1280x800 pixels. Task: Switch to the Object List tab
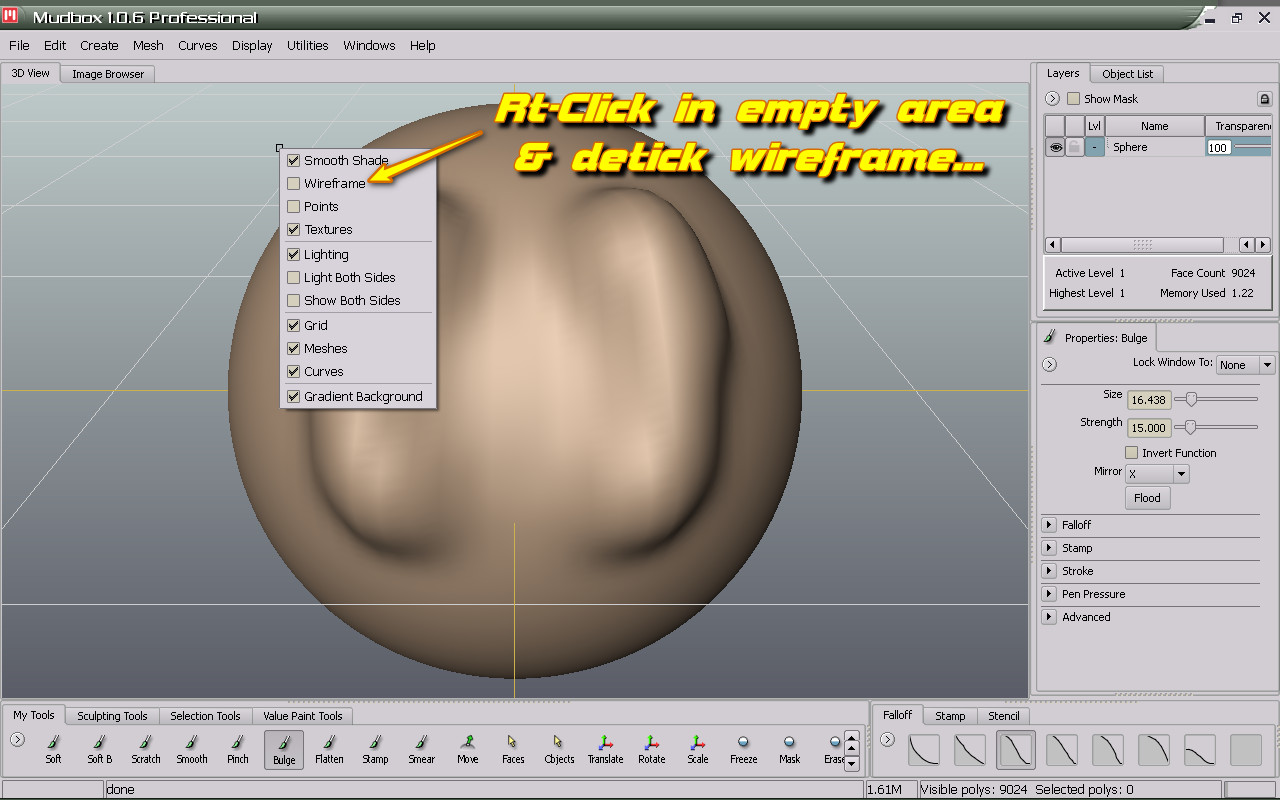(1128, 74)
